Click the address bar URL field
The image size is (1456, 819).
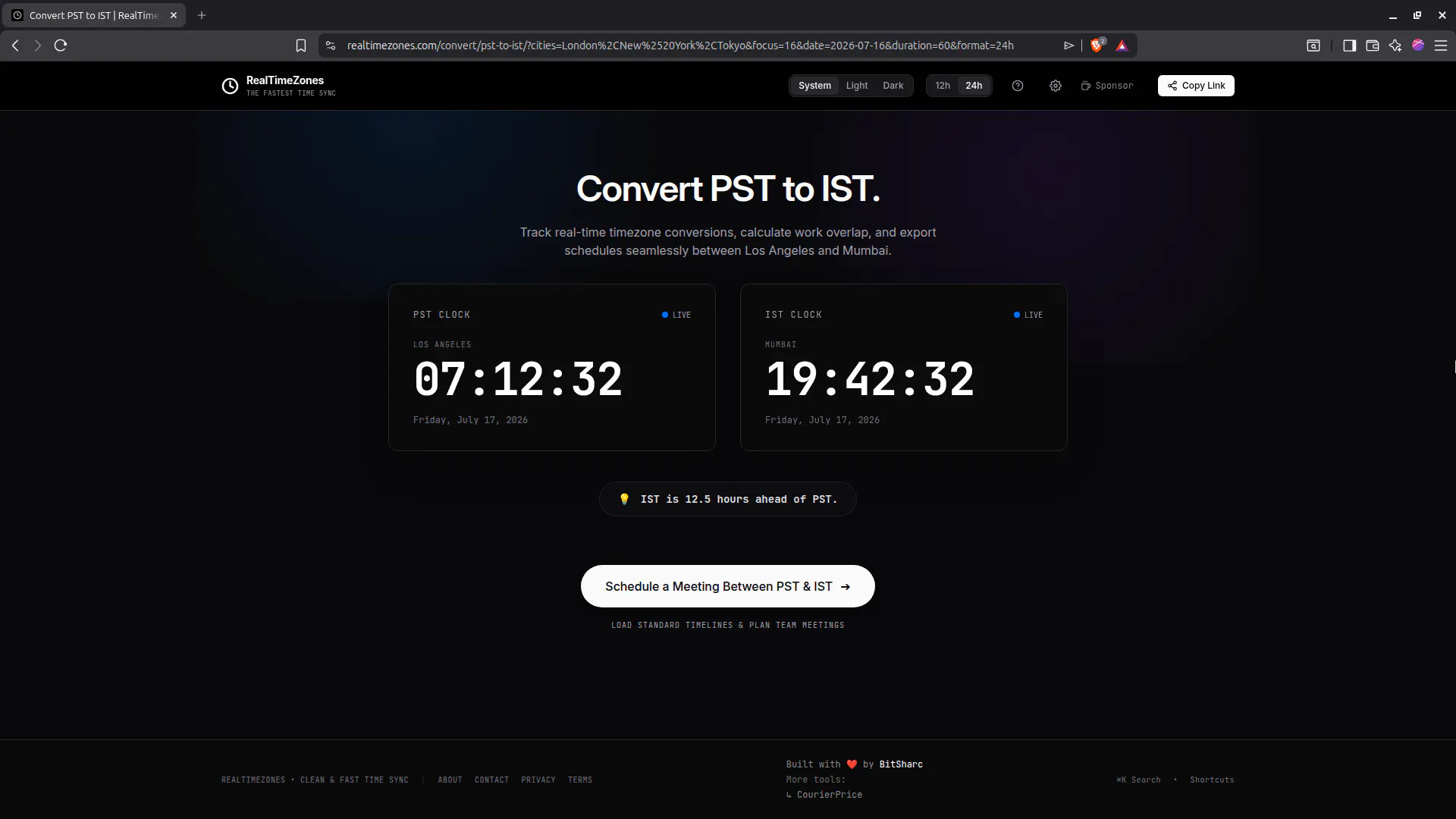point(680,45)
